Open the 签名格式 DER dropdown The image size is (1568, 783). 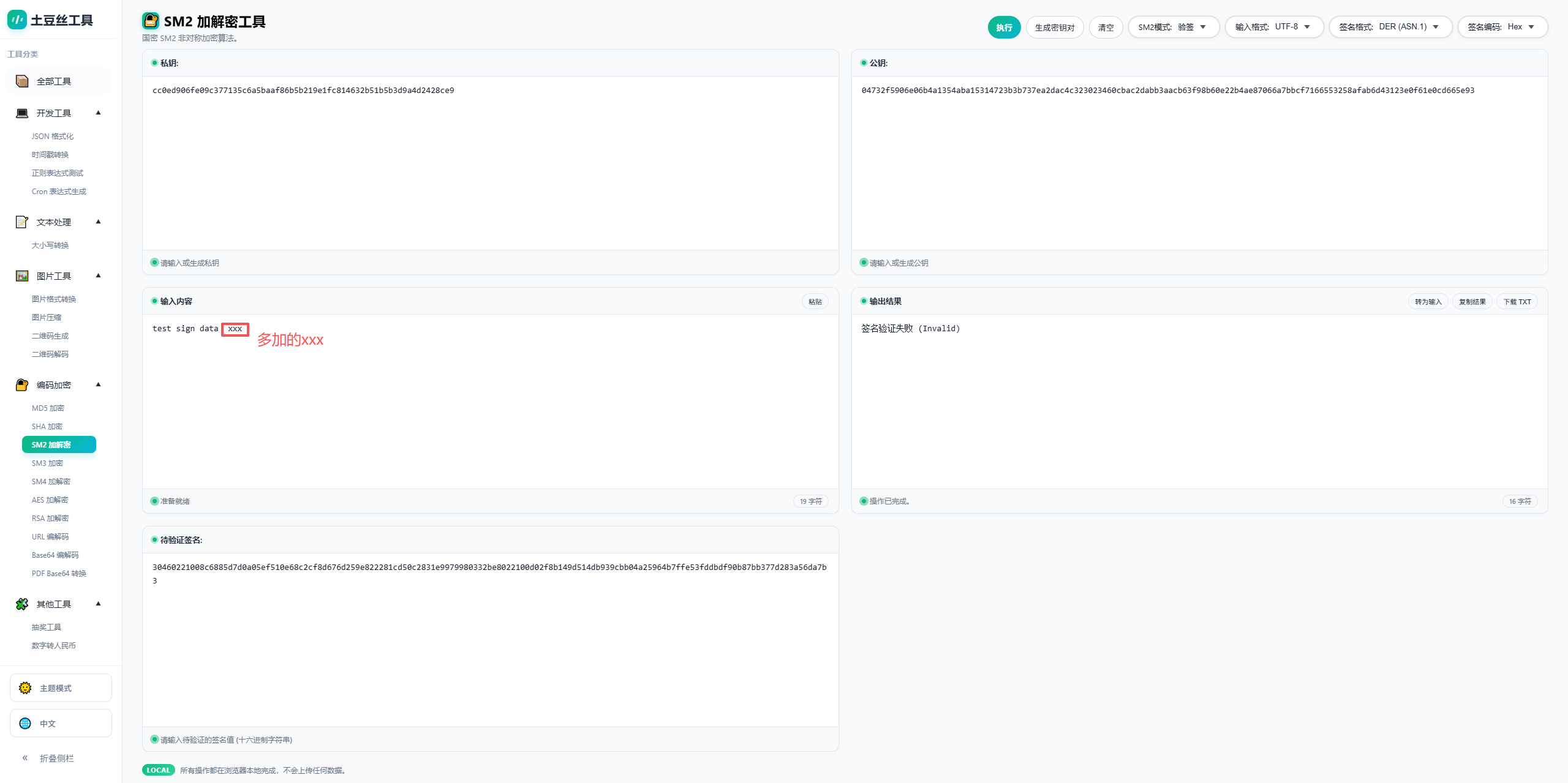(1389, 27)
